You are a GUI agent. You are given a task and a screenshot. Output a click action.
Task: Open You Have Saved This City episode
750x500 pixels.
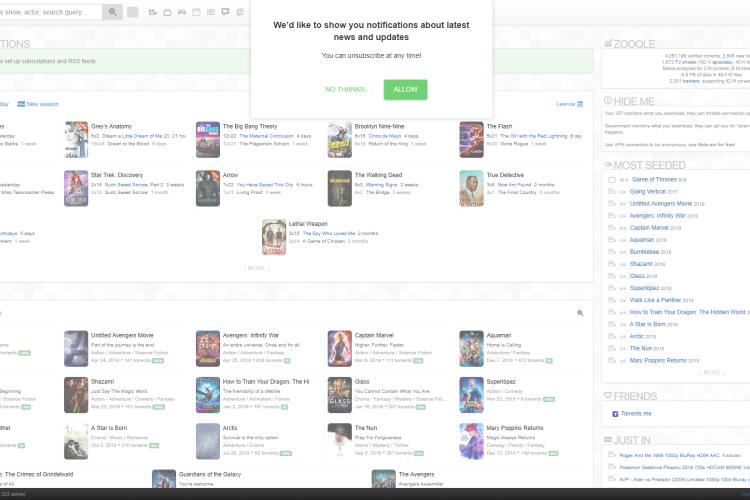click(x=265, y=185)
